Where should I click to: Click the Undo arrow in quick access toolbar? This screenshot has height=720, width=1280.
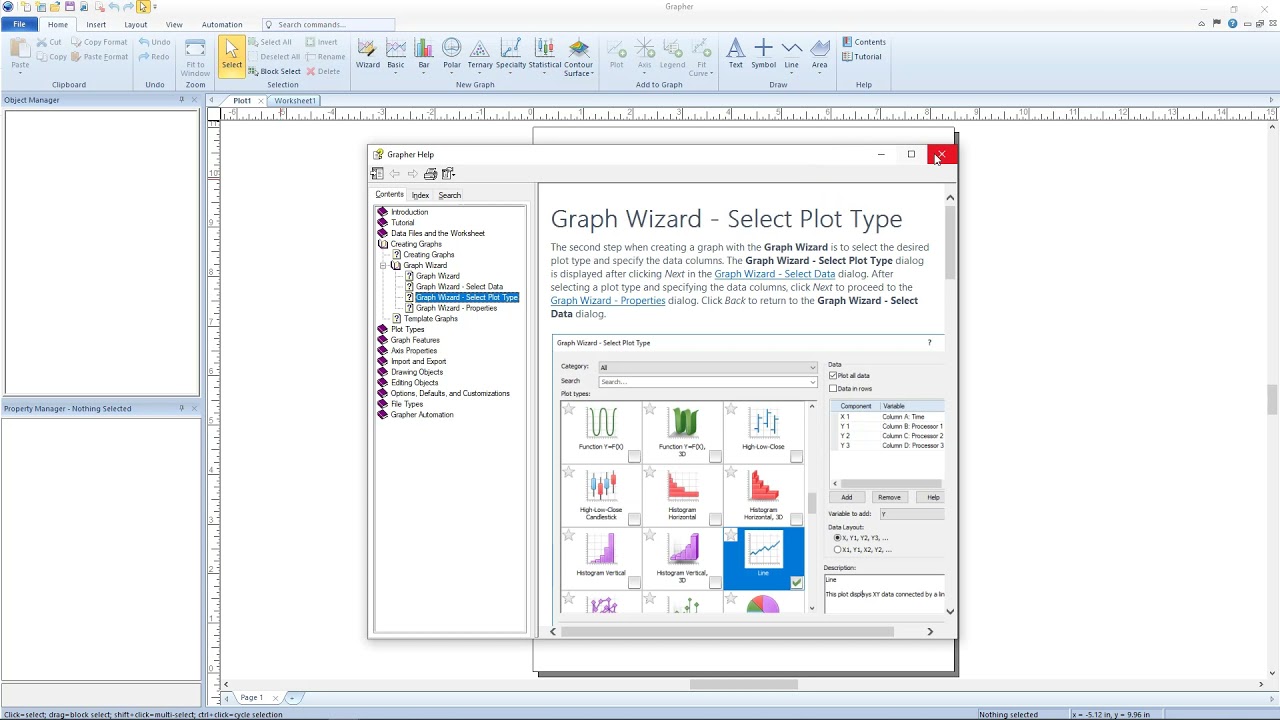[114, 7]
